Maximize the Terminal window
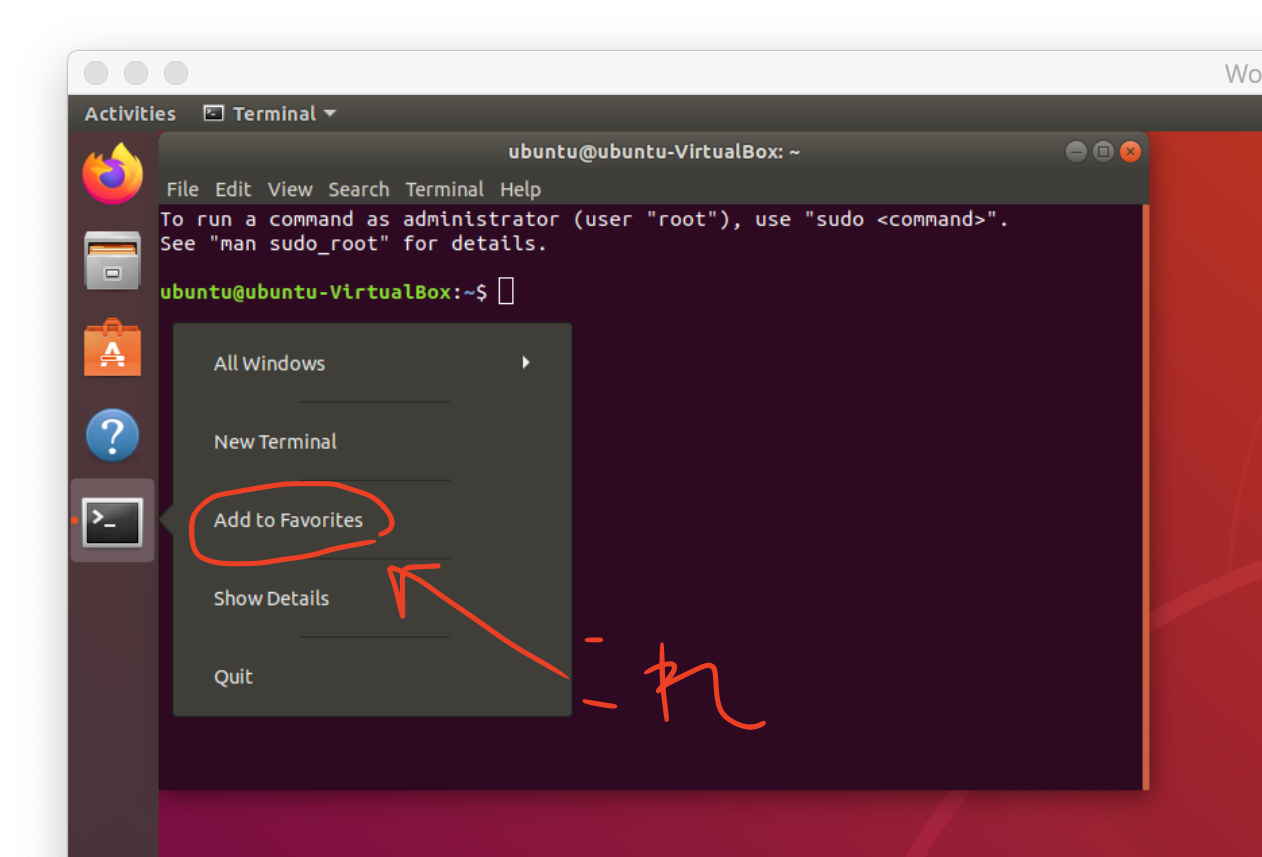The height and width of the screenshot is (857, 1262). click(x=1103, y=152)
